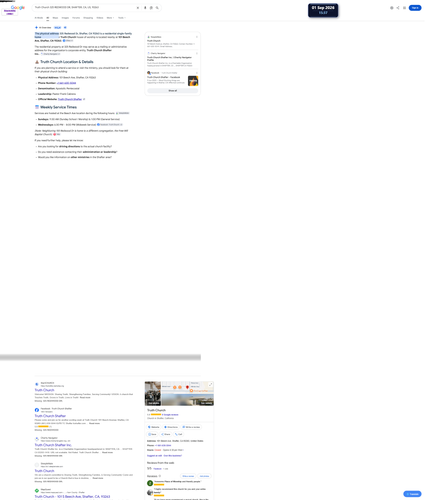Screen dimensions: 427x500
Task: Click the Share button in knowledge panel
Action: click(166, 434)
